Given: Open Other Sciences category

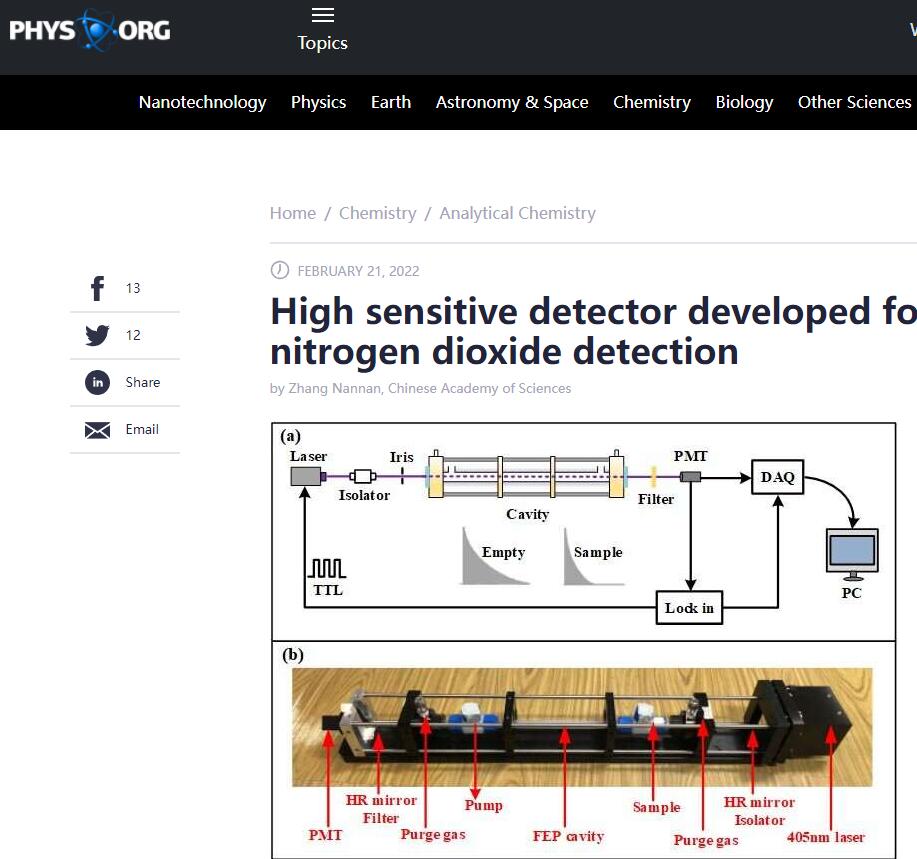Looking at the screenshot, I should pyautogui.click(x=854, y=102).
